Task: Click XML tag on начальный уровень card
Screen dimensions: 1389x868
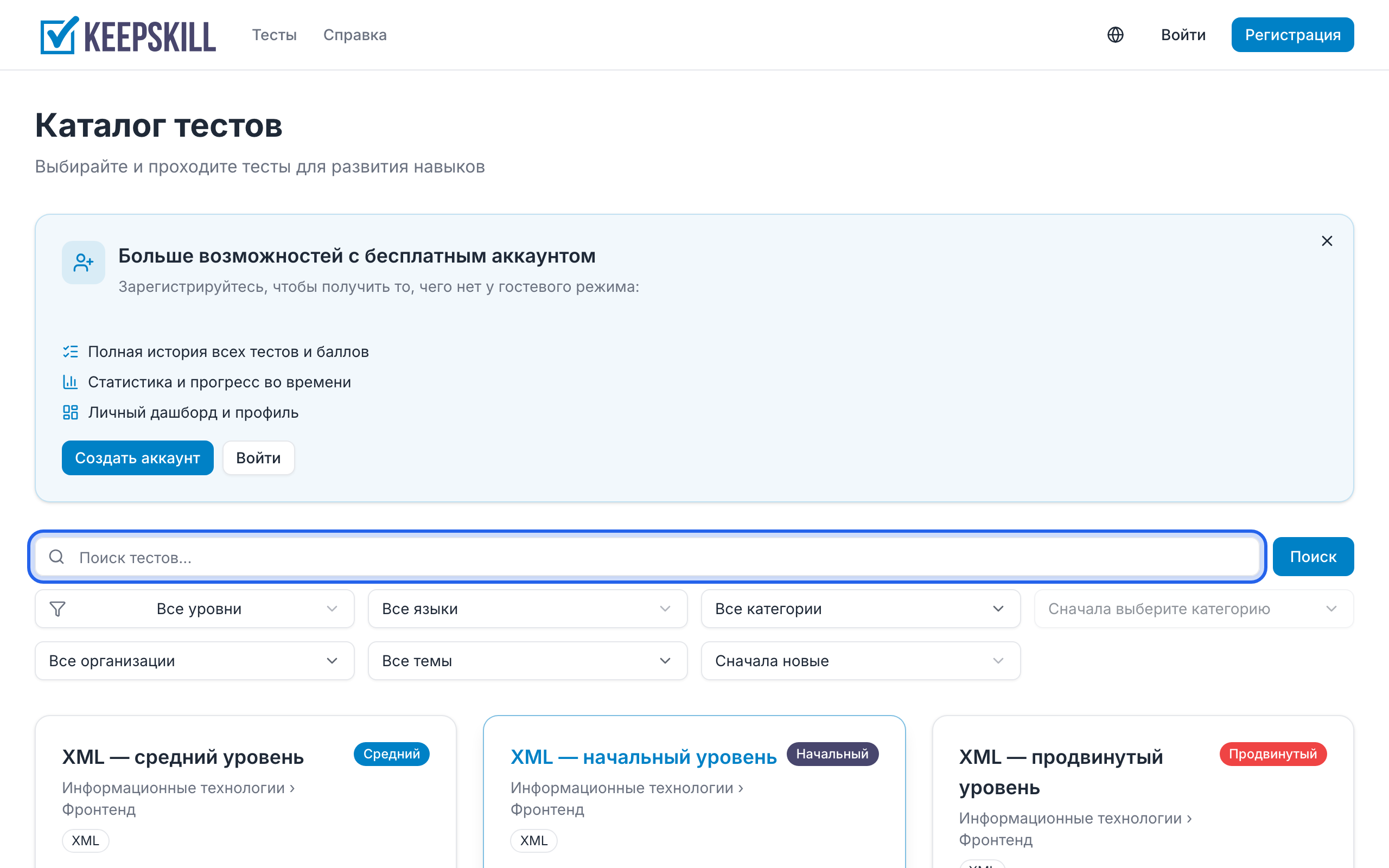Action: pos(534,841)
